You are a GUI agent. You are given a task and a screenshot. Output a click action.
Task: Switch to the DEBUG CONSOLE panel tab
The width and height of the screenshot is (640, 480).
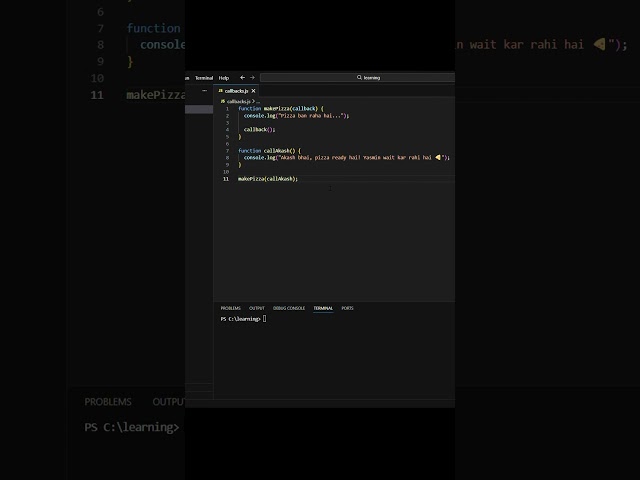289,308
